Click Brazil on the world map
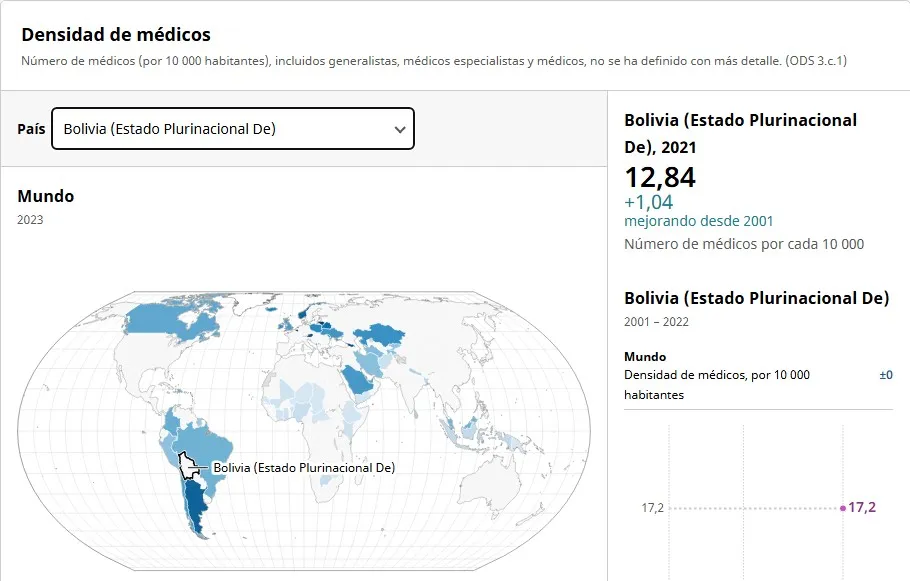Image resolution: width=910 pixels, height=581 pixels. click(x=215, y=440)
